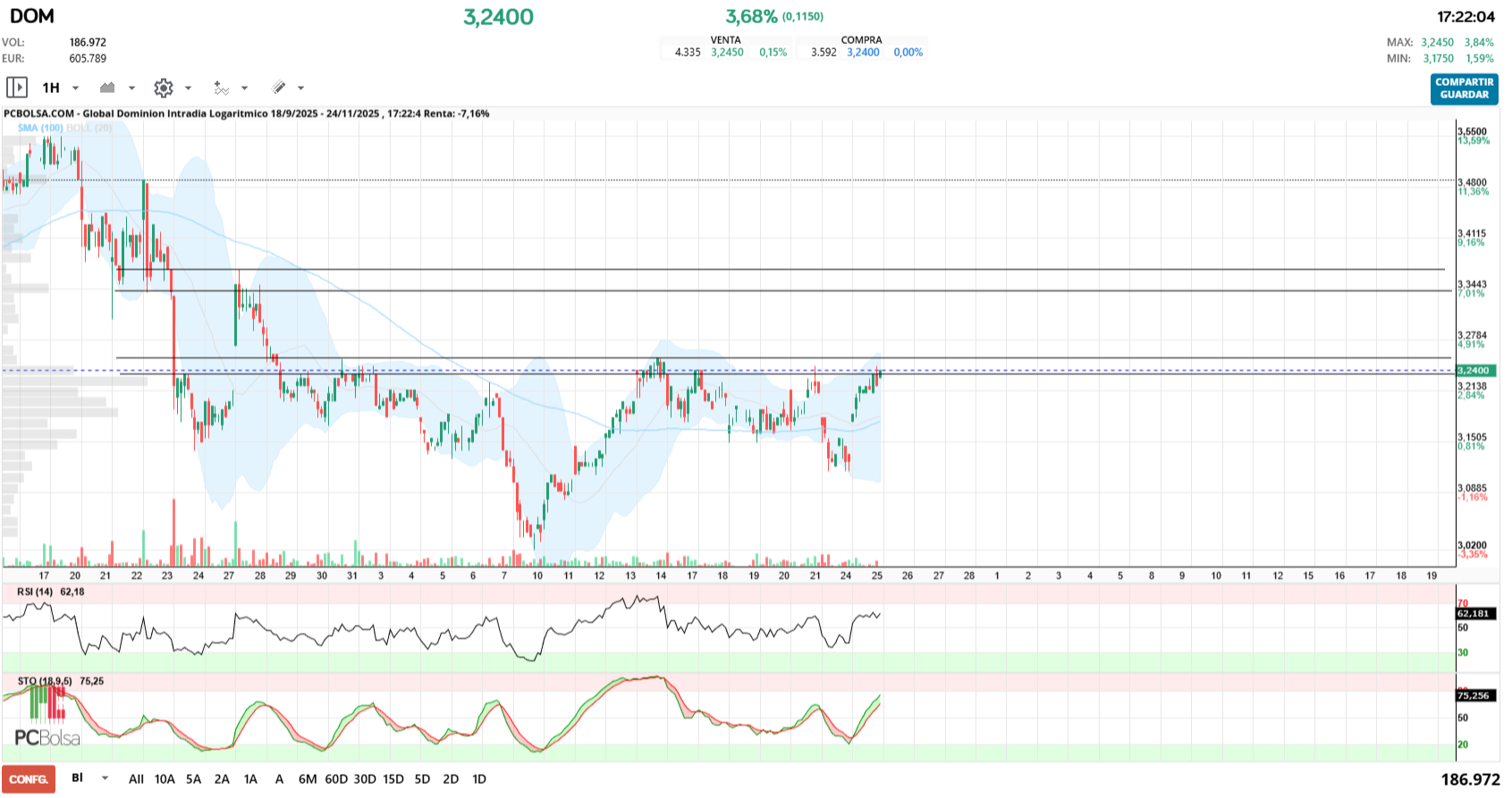
Task: Click the 3,2400 current price marker
Action: click(1476, 370)
